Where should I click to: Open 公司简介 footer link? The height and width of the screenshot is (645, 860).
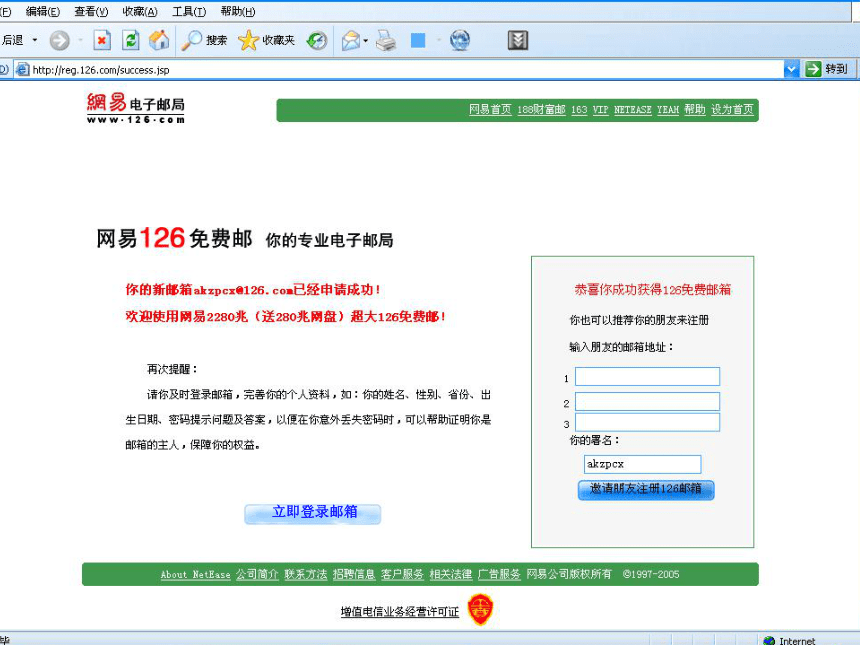257,574
